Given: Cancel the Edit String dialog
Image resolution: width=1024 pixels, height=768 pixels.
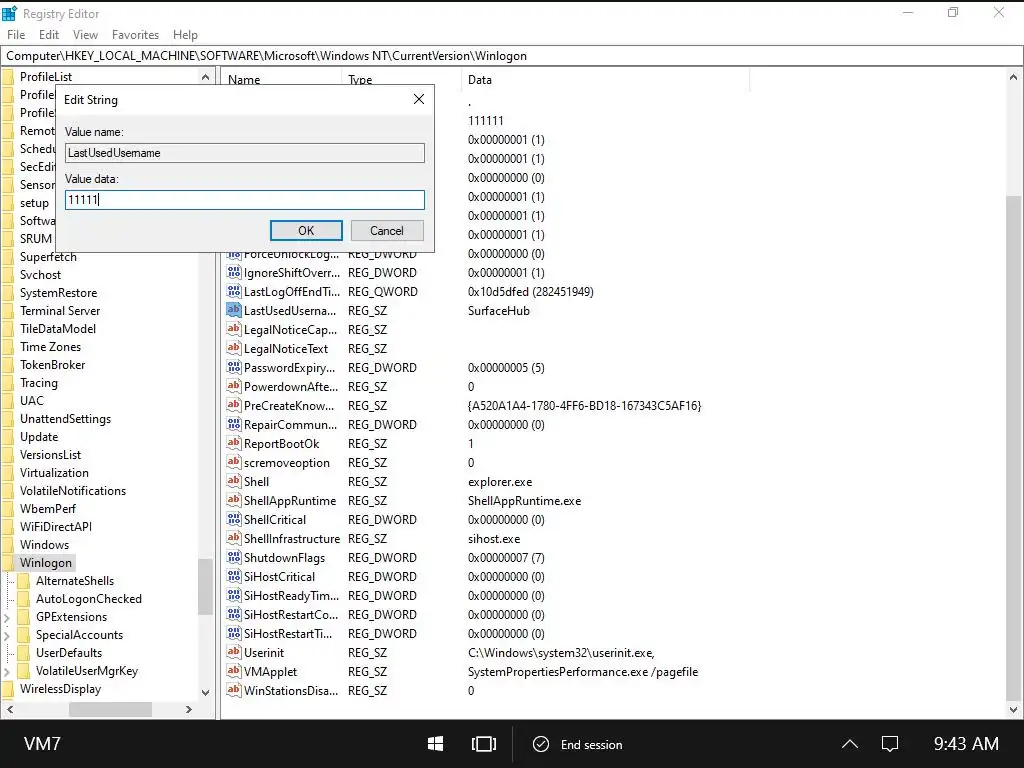Looking at the screenshot, I should (x=387, y=231).
